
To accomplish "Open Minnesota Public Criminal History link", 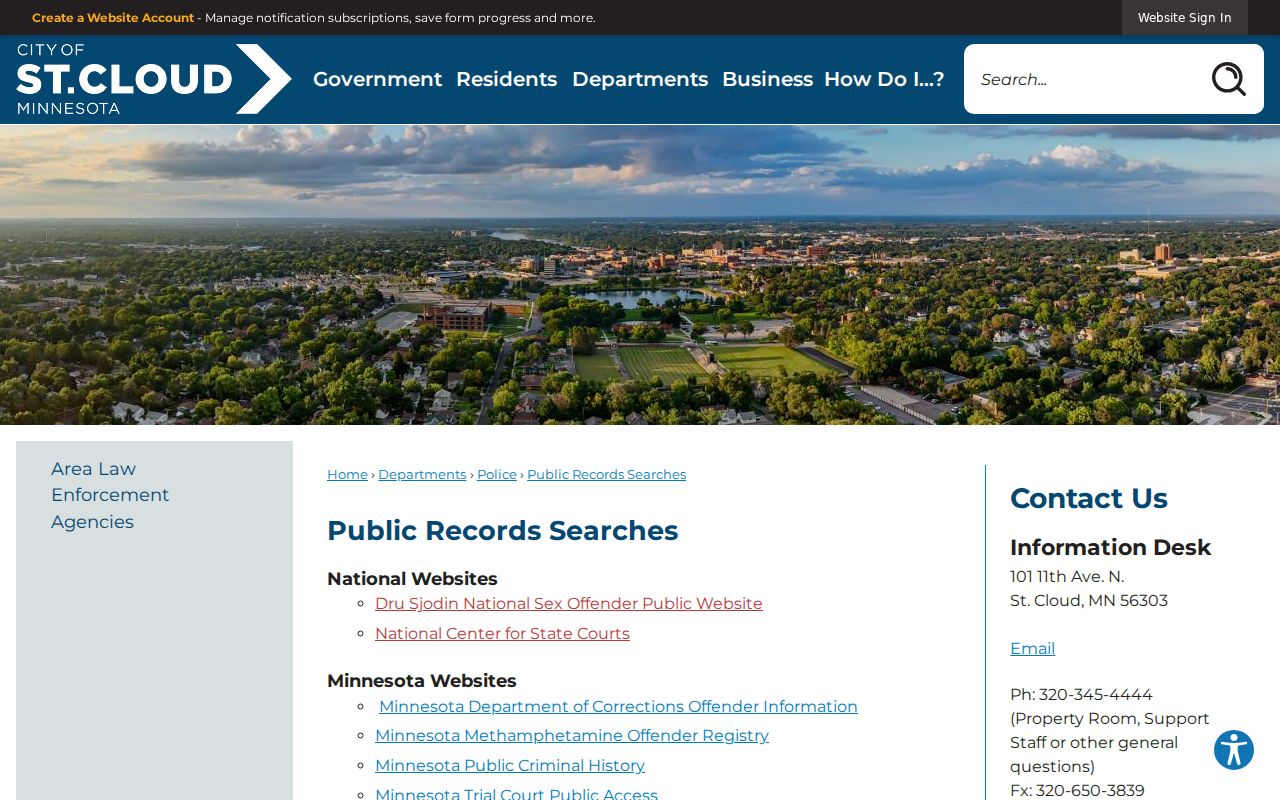I will click(x=510, y=765).
